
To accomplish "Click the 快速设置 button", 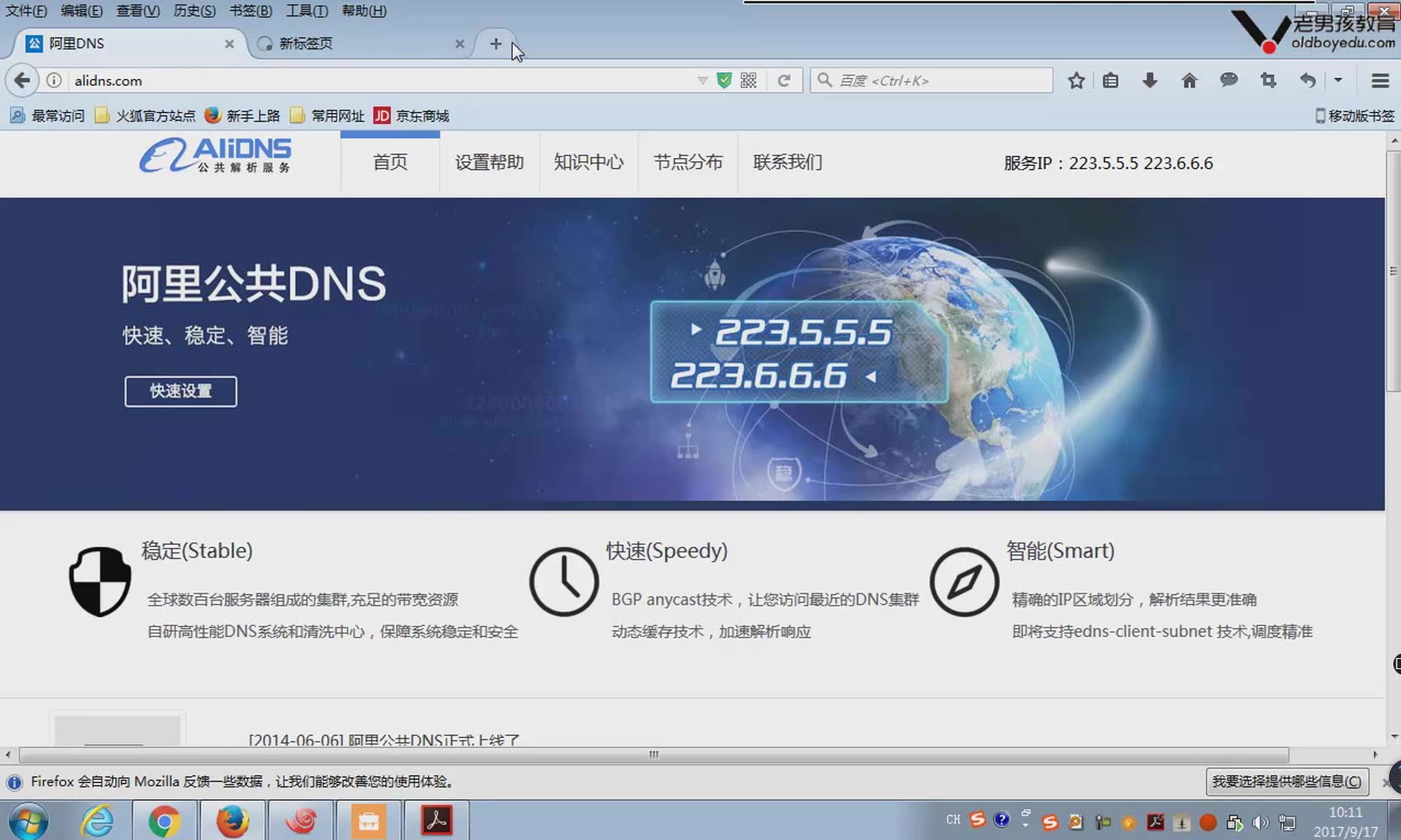I will [181, 391].
